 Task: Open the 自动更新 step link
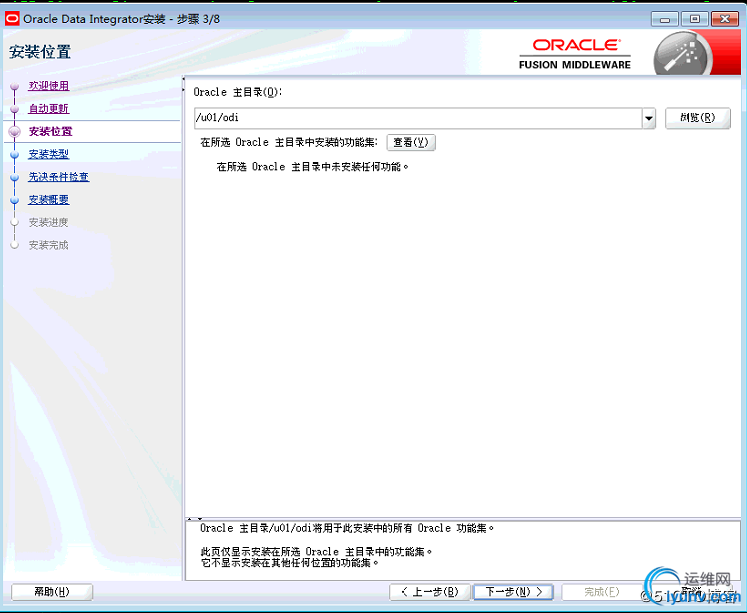click(x=49, y=109)
